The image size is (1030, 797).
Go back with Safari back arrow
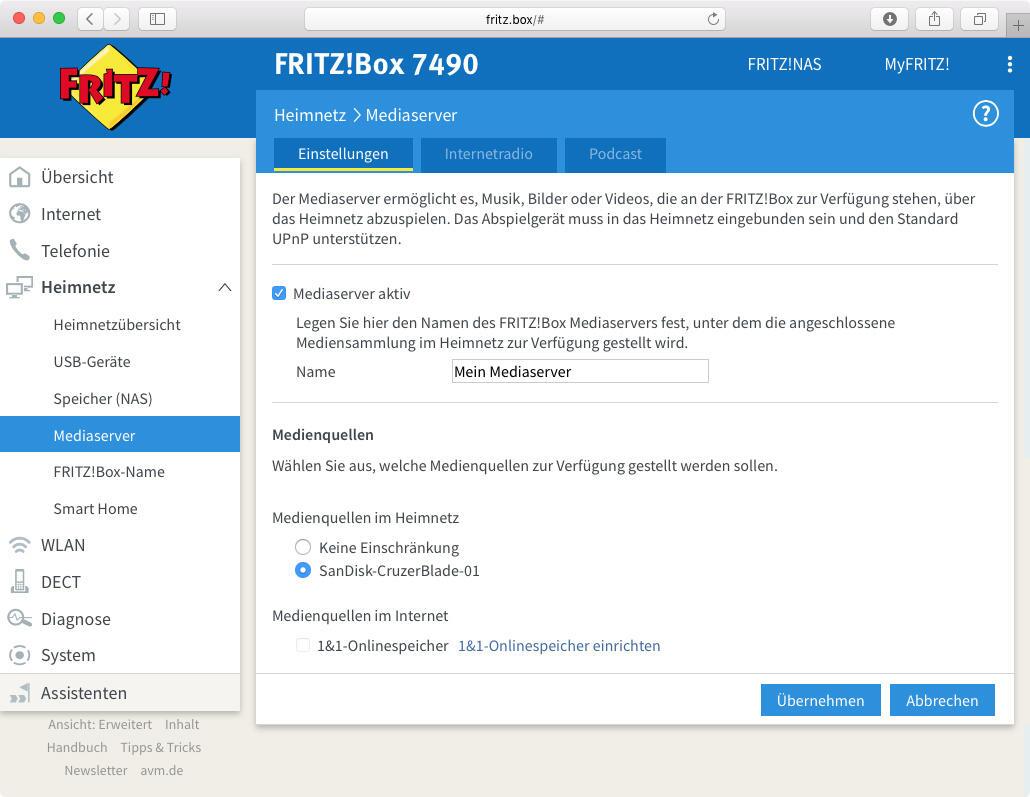pyautogui.click(x=90, y=19)
